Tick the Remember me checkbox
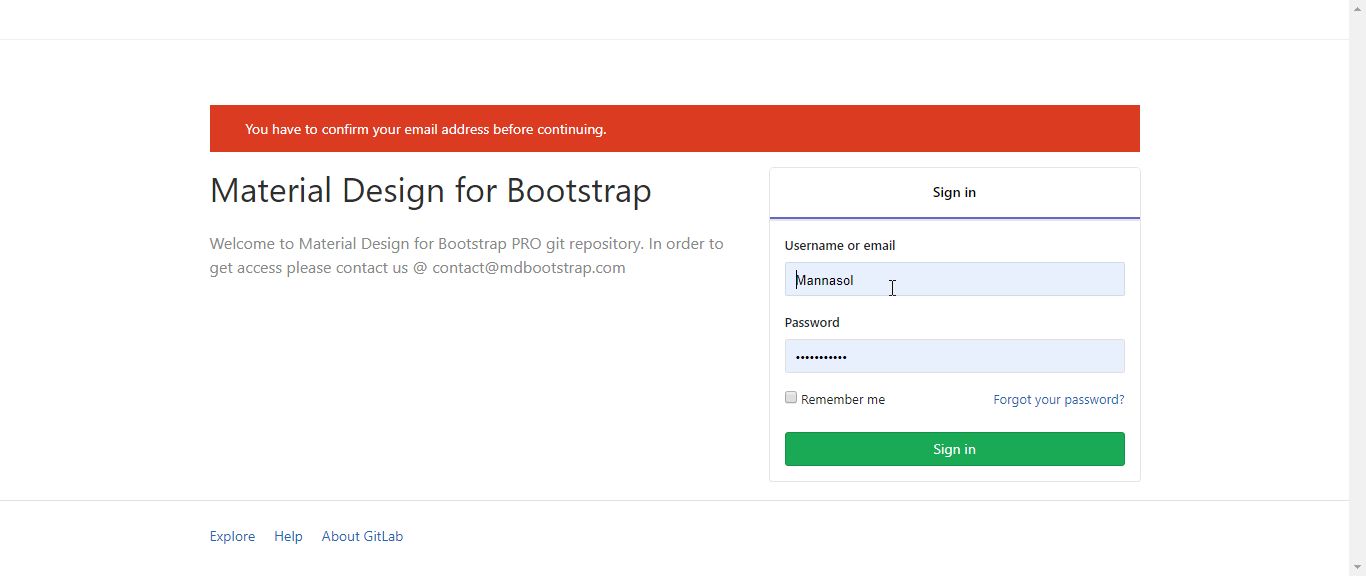Screen dimensions: 1366x576 (x=791, y=398)
